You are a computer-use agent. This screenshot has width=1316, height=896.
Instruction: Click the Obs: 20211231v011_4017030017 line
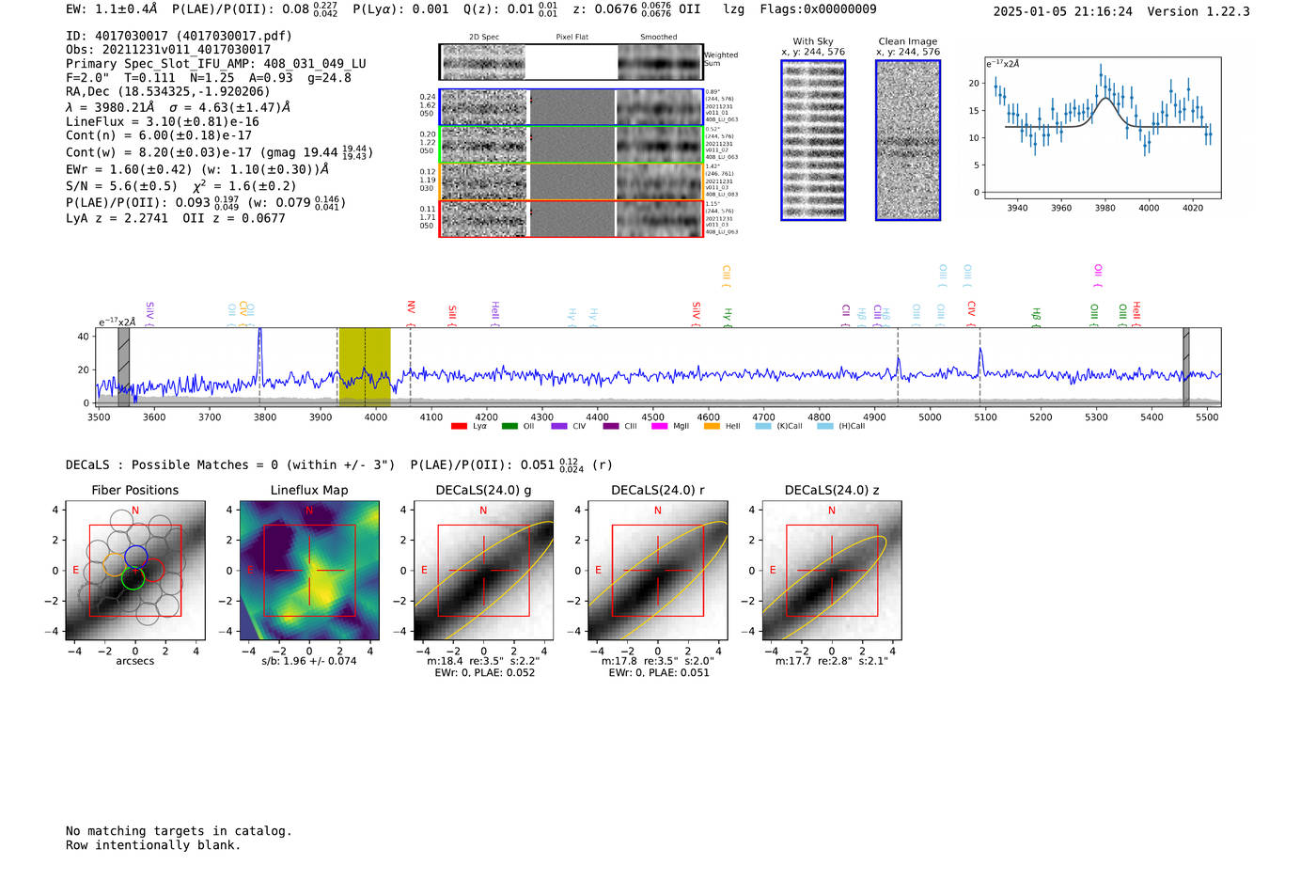point(168,50)
